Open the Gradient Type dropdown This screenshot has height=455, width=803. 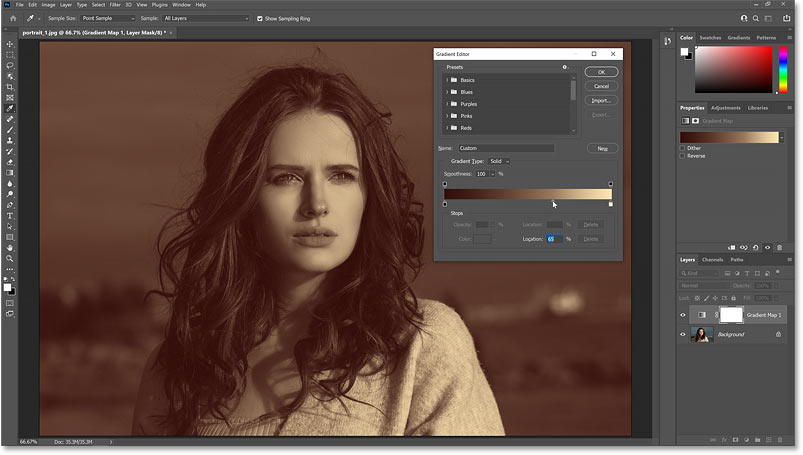pos(499,161)
